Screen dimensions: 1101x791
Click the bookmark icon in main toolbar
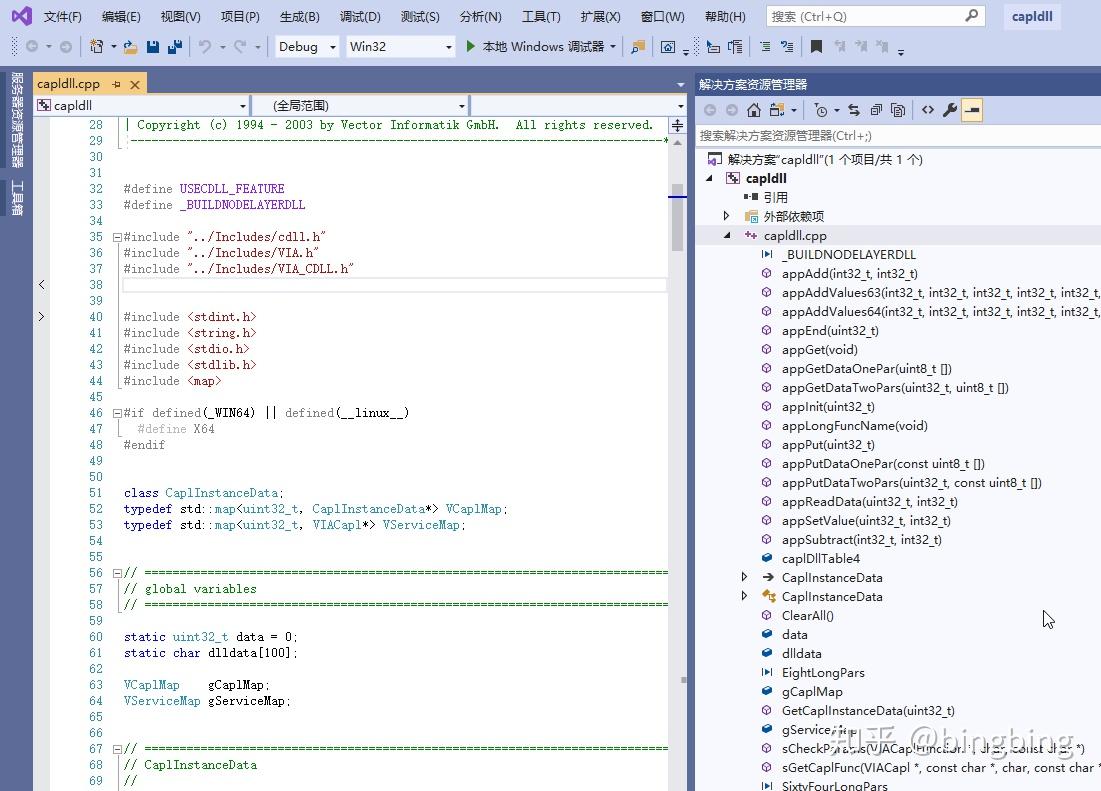(817, 47)
